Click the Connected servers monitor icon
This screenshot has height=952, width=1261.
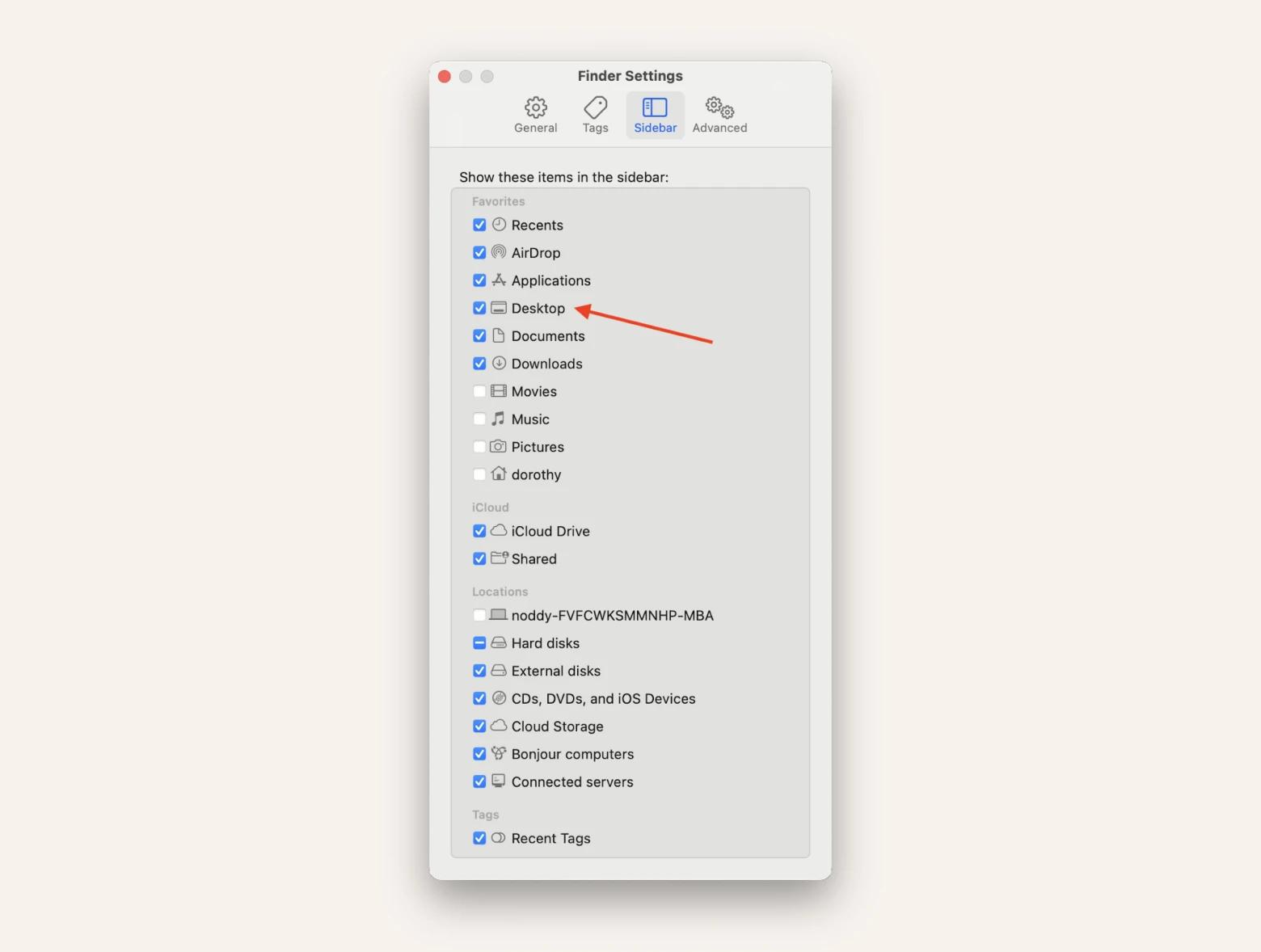(499, 781)
